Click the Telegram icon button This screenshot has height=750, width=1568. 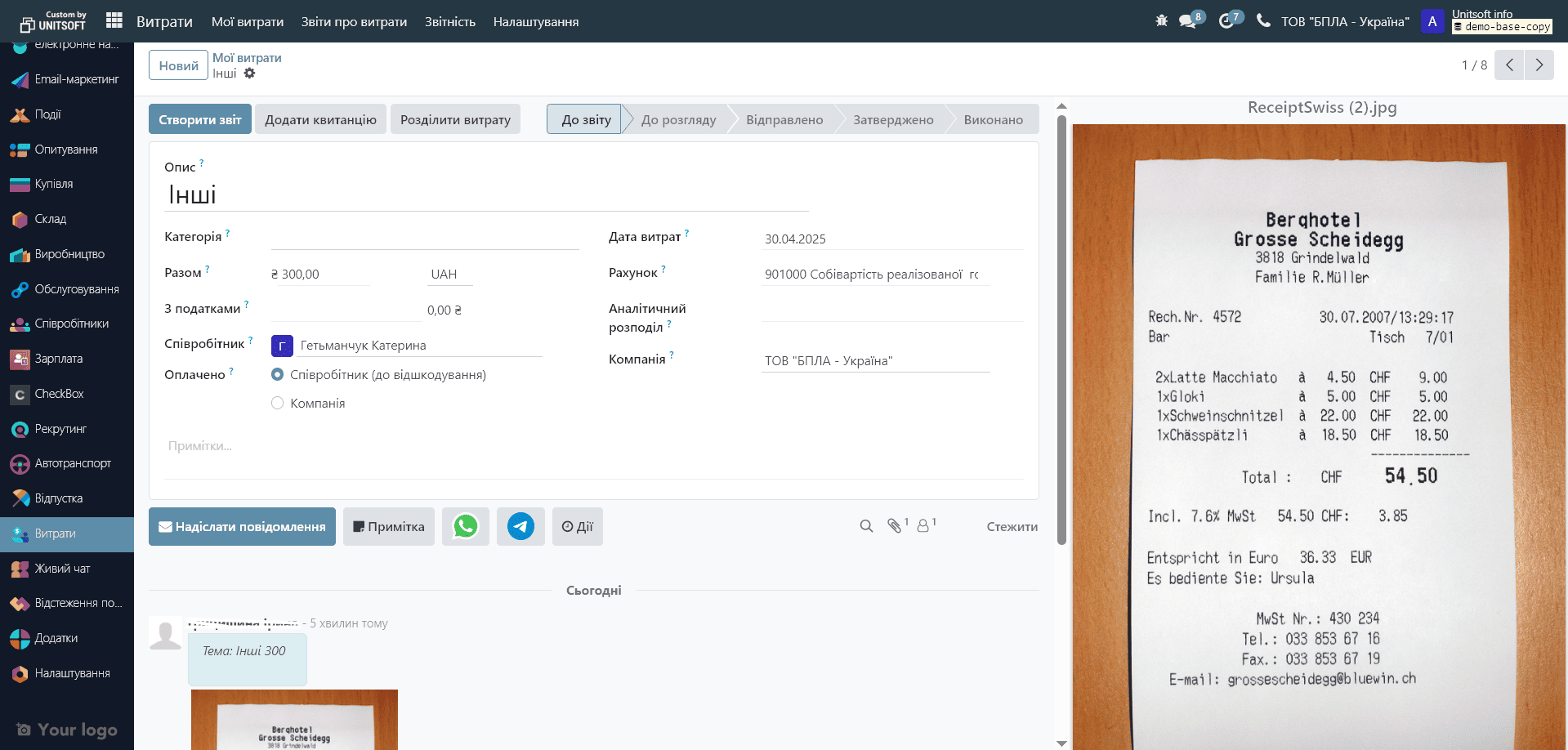pos(520,526)
